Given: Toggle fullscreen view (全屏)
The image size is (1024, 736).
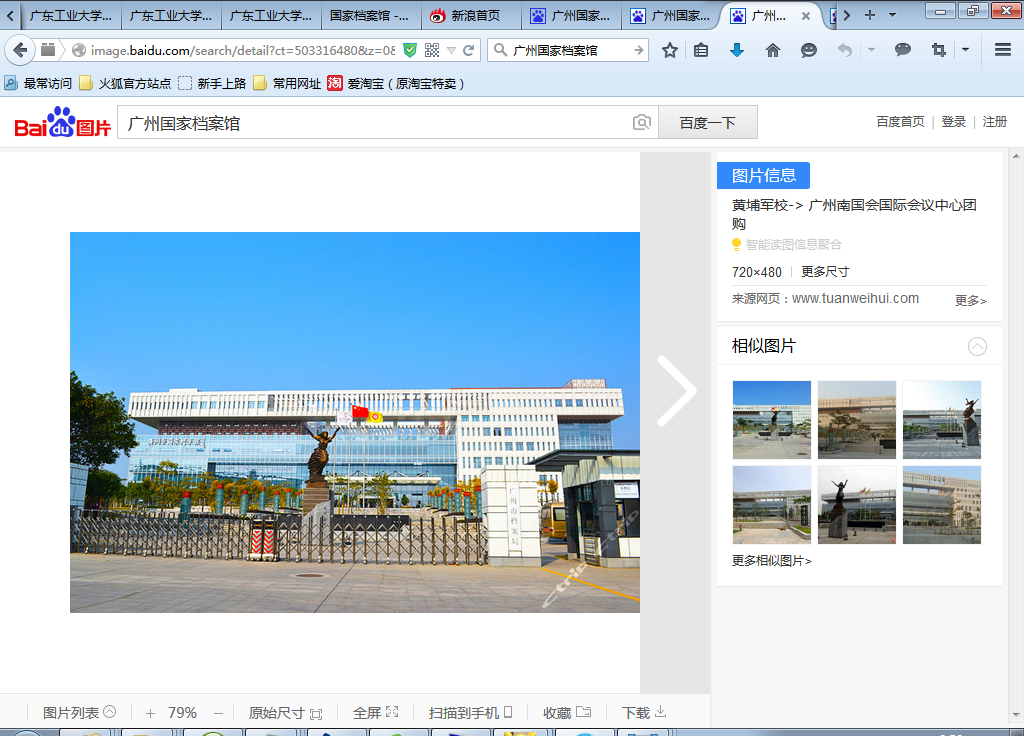Looking at the screenshot, I should (375, 713).
